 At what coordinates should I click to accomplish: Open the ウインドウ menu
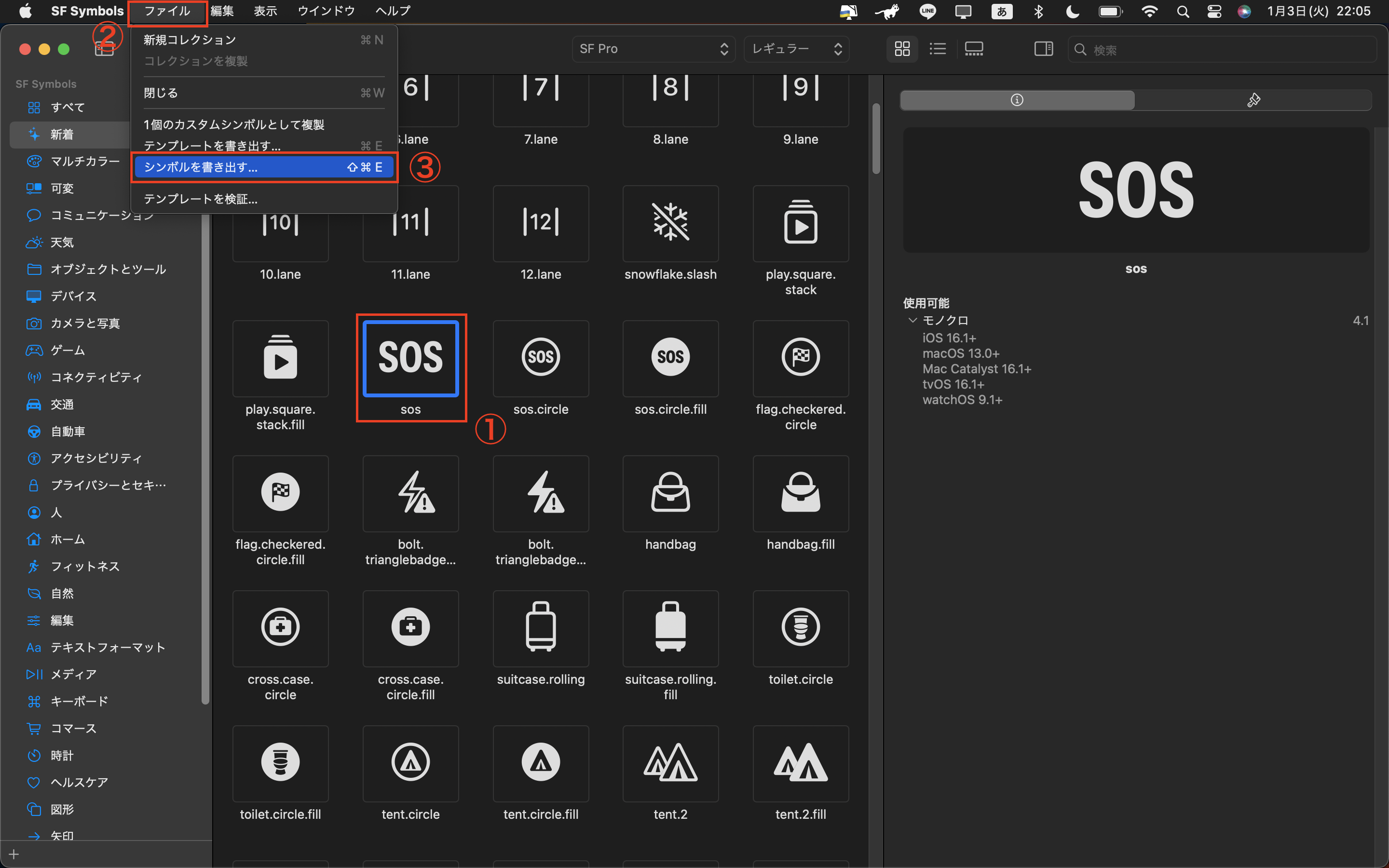pyautogui.click(x=326, y=11)
